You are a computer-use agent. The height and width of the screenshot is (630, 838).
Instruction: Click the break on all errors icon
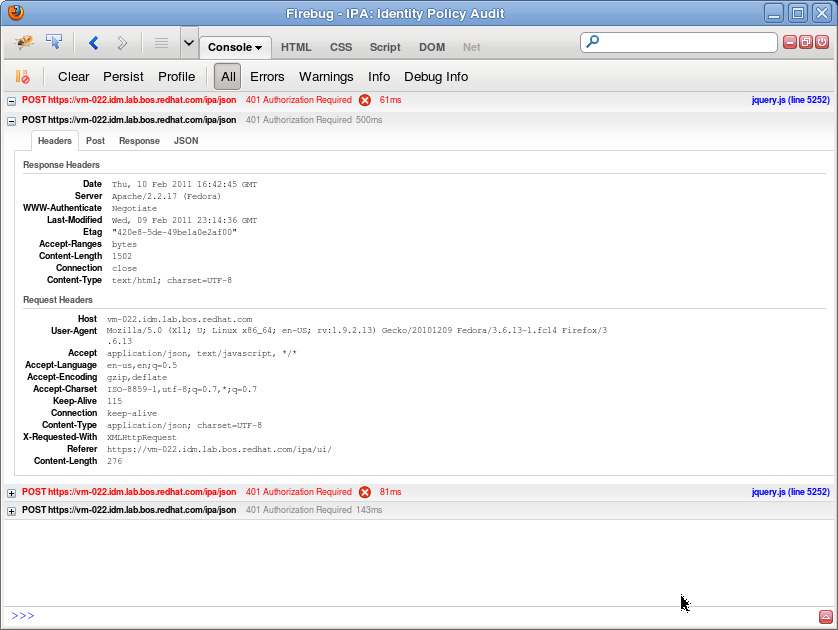pos(22,77)
